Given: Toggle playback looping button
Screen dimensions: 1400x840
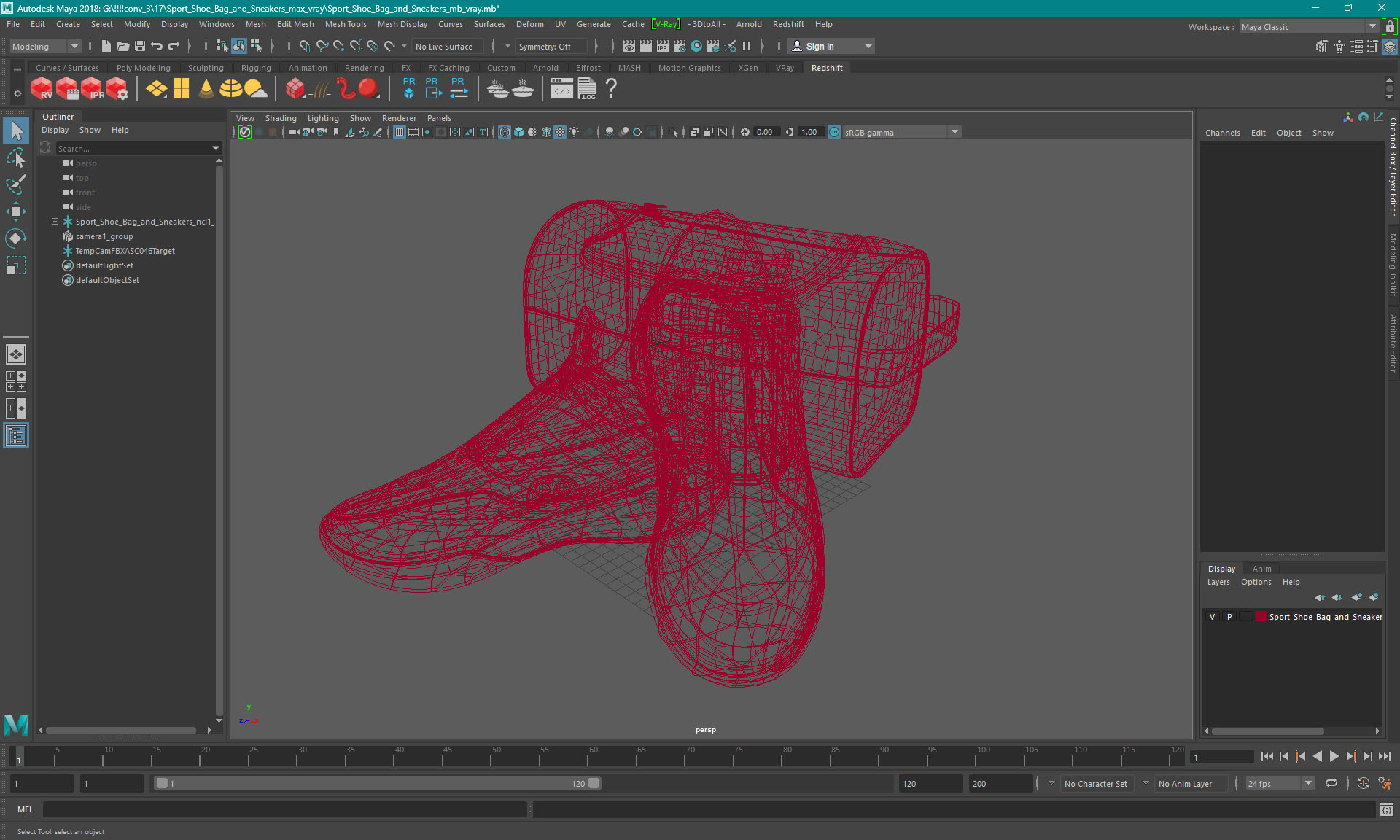Looking at the screenshot, I should coord(1331,783).
